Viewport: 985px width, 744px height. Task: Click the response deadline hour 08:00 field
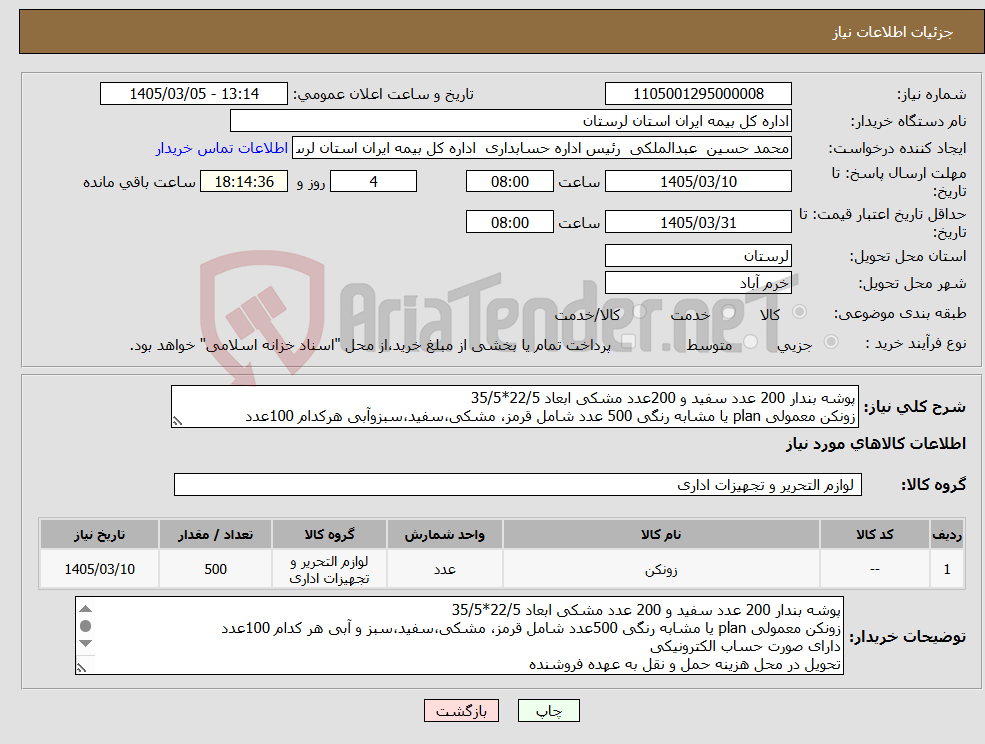pos(509,182)
